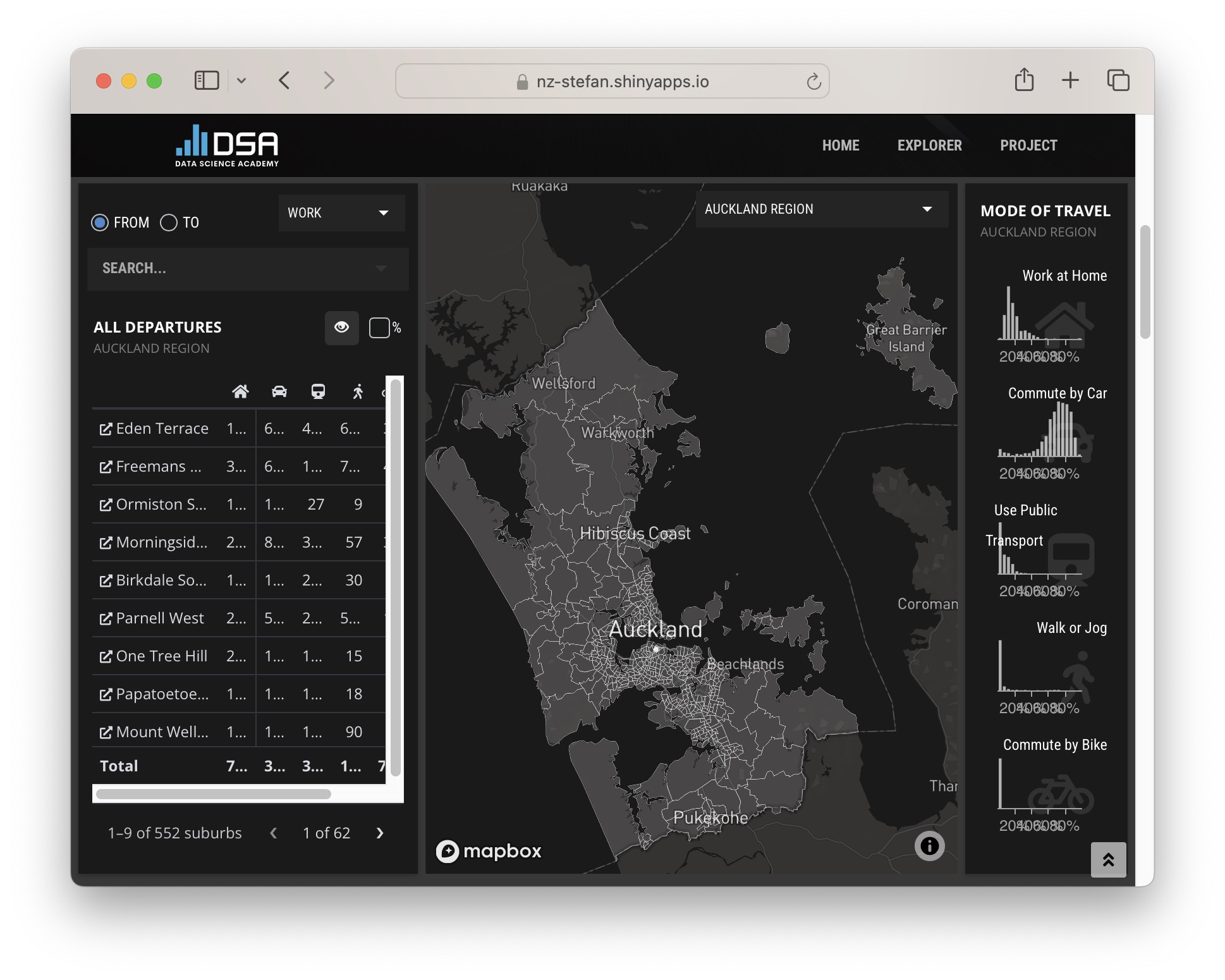Go to the EXPLORER menu item
This screenshot has height=980, width=1225.
coord(929,145)
